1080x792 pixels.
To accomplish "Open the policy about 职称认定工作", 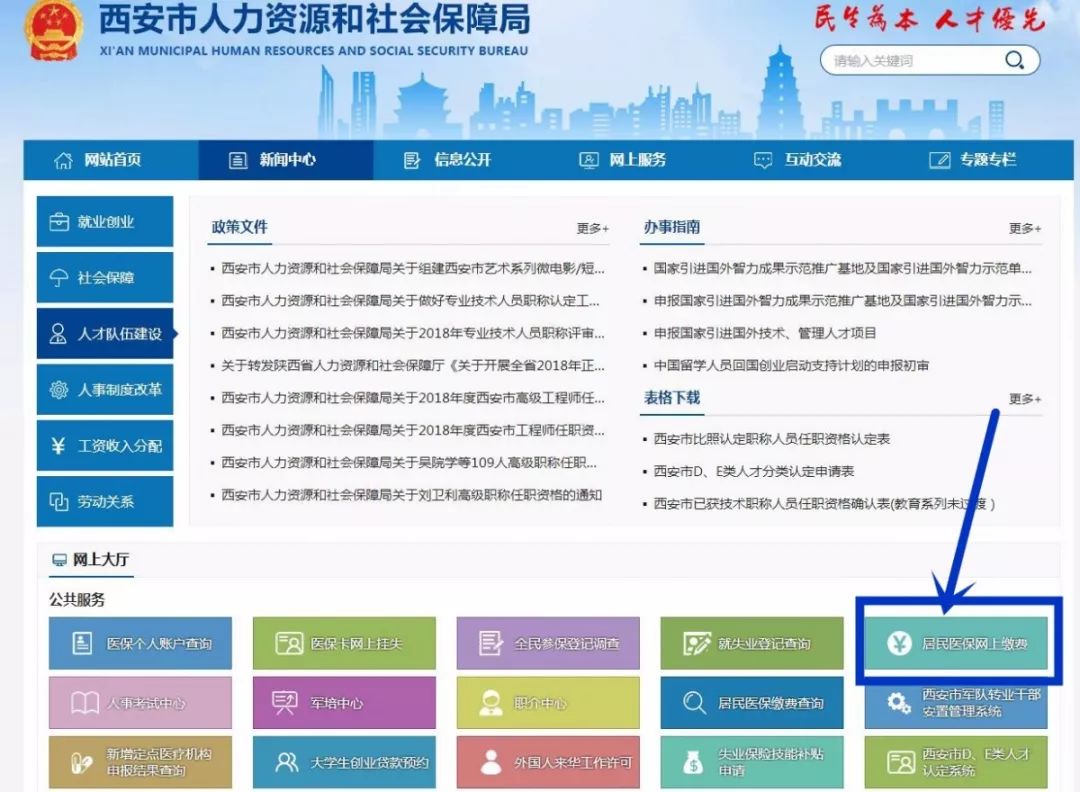I will 410,300.
